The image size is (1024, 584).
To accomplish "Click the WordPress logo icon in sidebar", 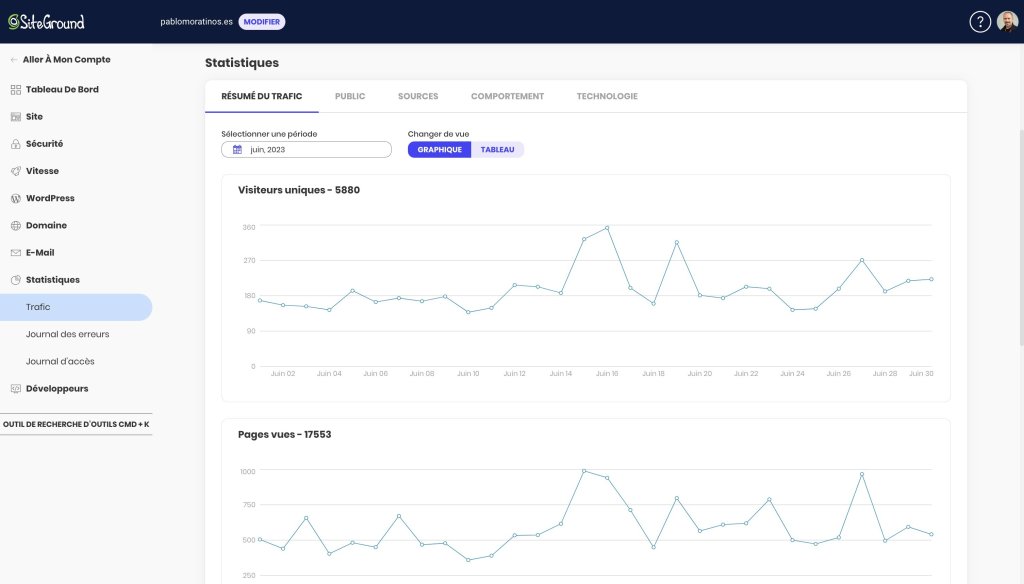I will 16,198.
